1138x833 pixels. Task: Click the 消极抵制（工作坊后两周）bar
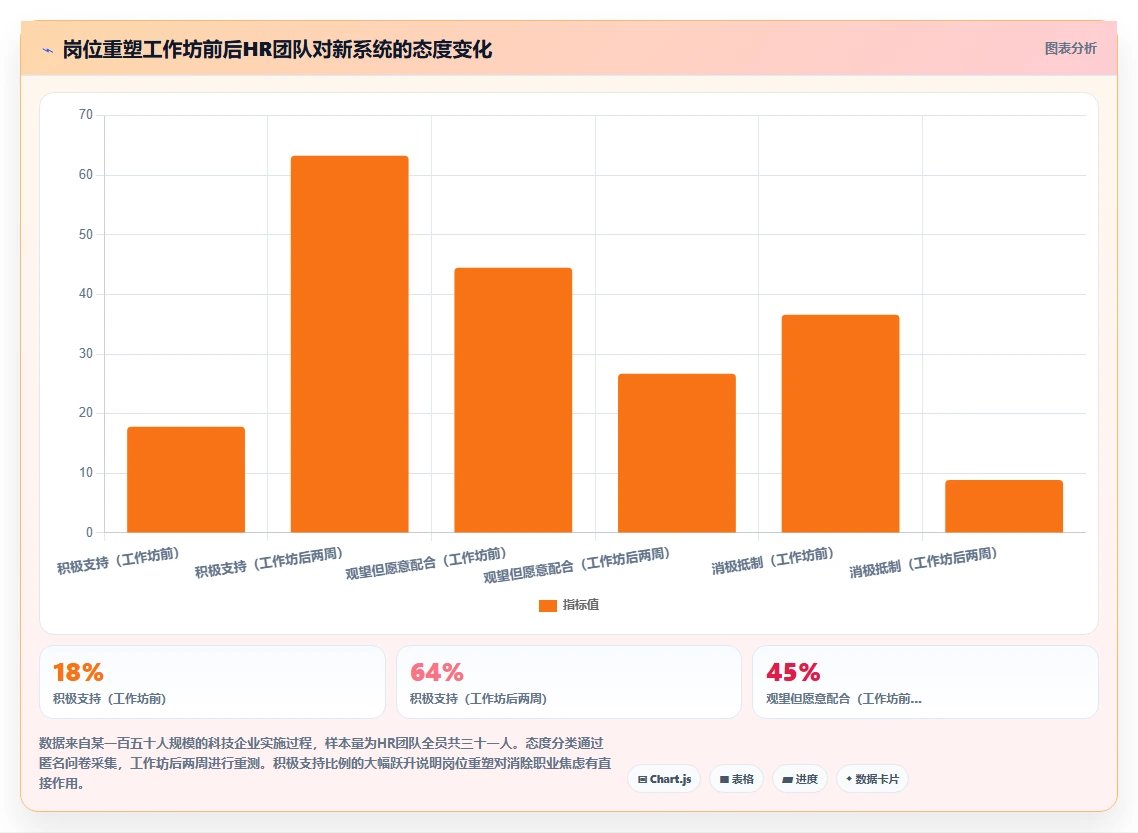click(1004, 506)
